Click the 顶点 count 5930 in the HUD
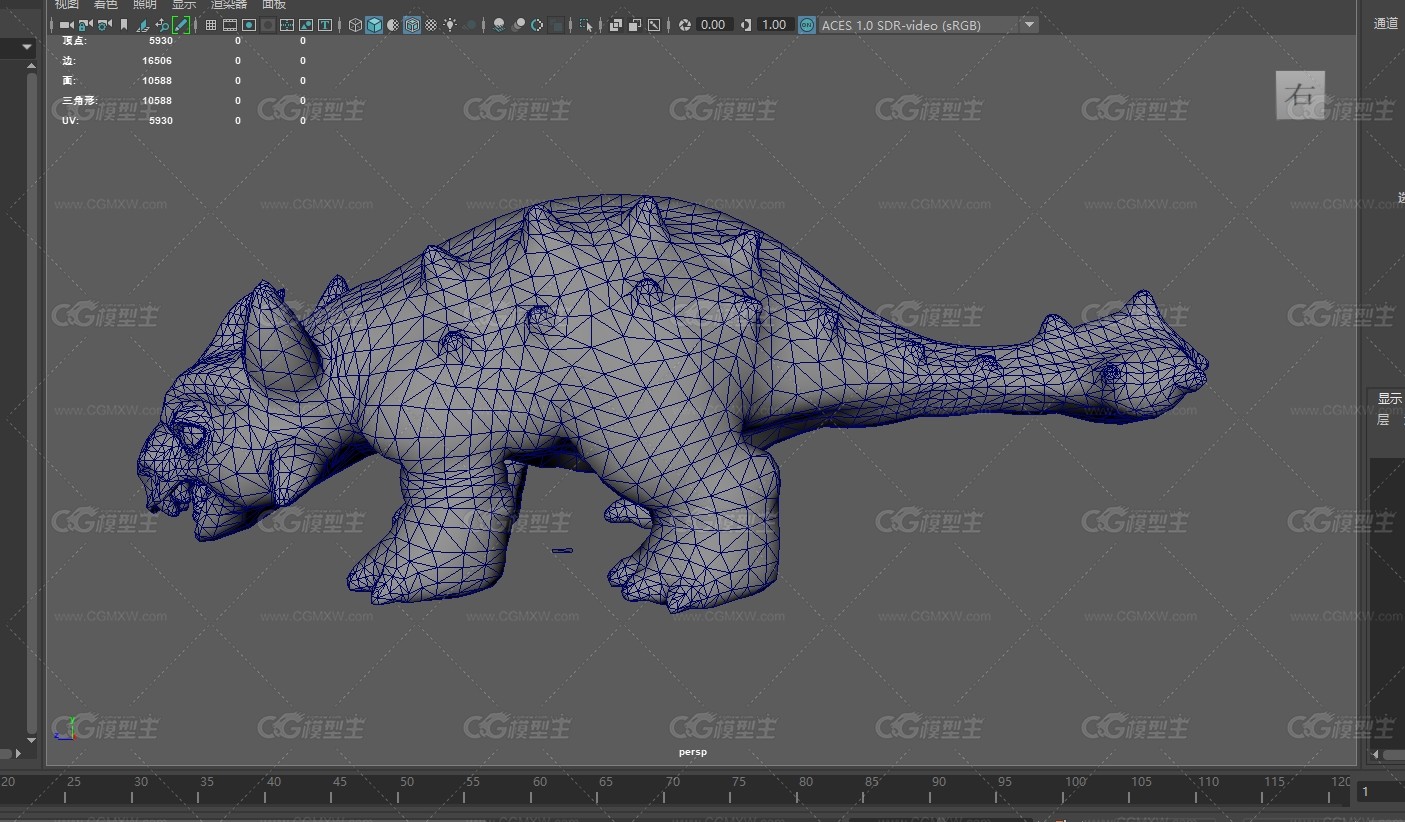 coord(160,41)
